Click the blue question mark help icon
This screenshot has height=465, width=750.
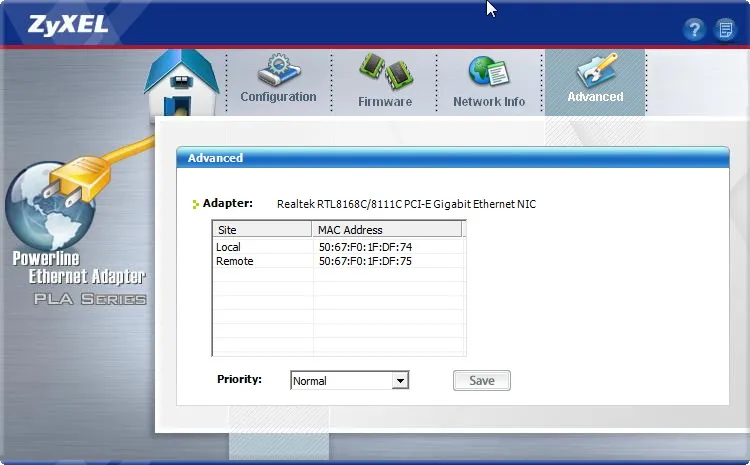click(x=694, y=29)
